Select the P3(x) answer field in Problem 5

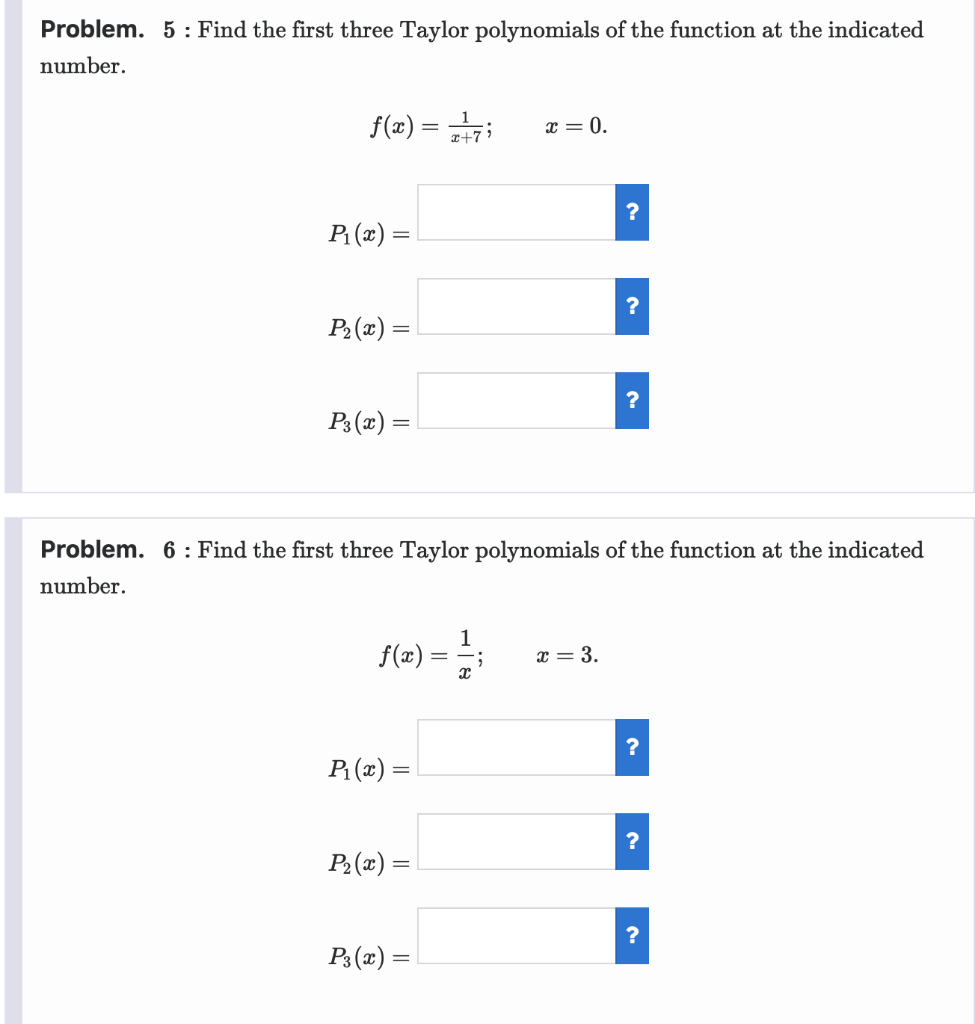(515, 400)
